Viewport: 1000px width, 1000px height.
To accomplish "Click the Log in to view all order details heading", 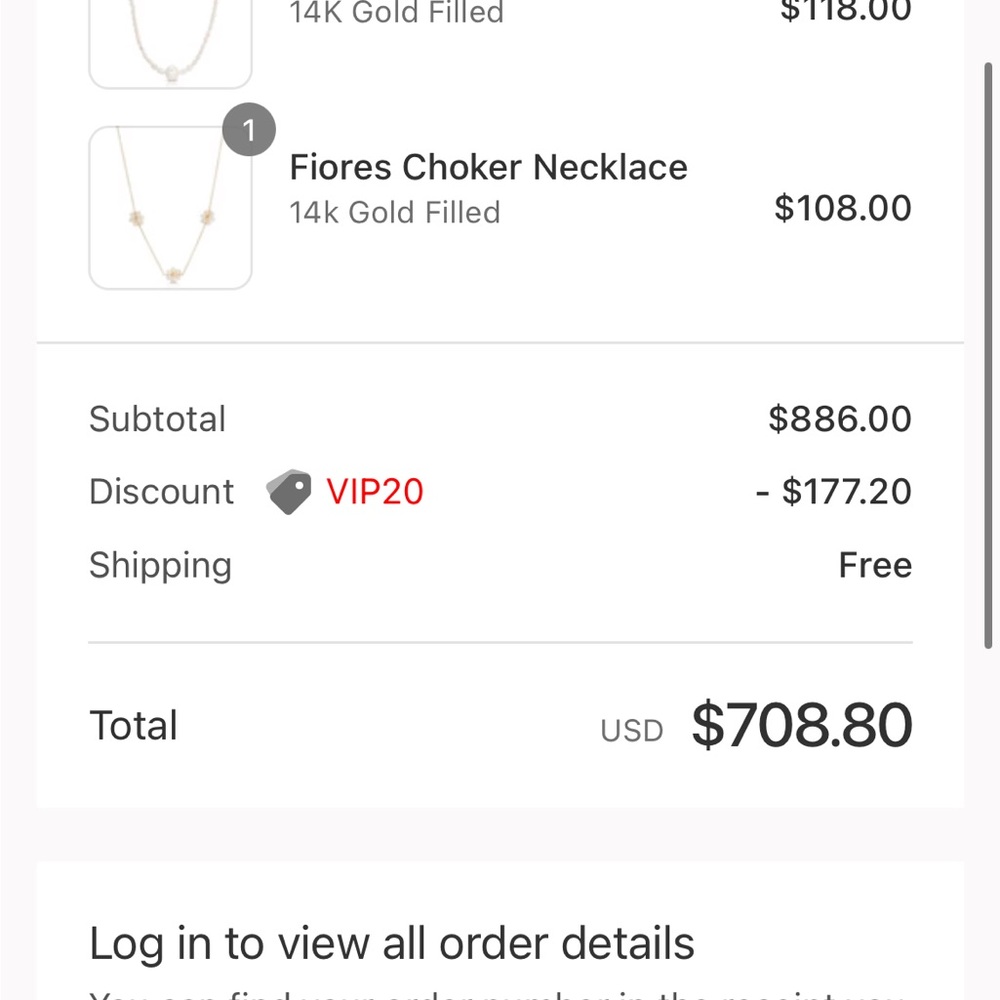I will point(392,943).
